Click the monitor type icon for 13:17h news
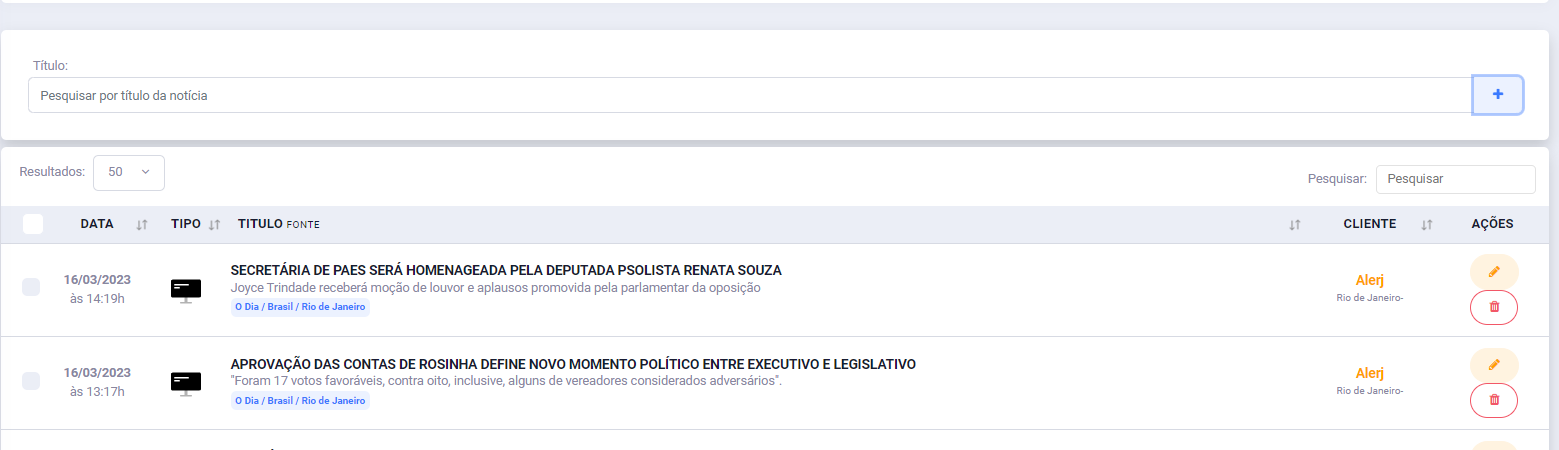The image size is (1559, 450). pos(186,383)
